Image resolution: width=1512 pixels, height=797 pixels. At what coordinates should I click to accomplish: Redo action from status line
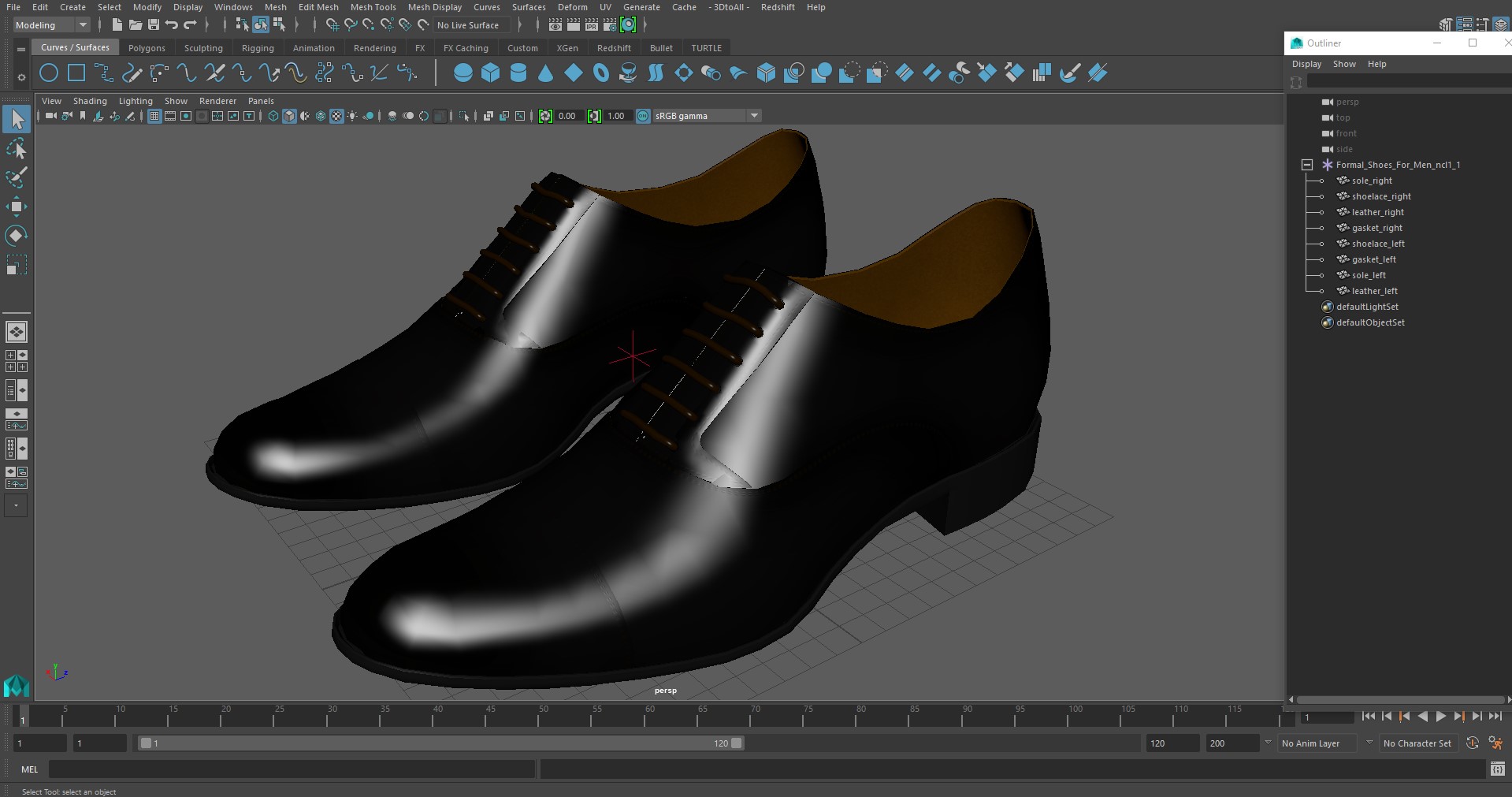190,25
